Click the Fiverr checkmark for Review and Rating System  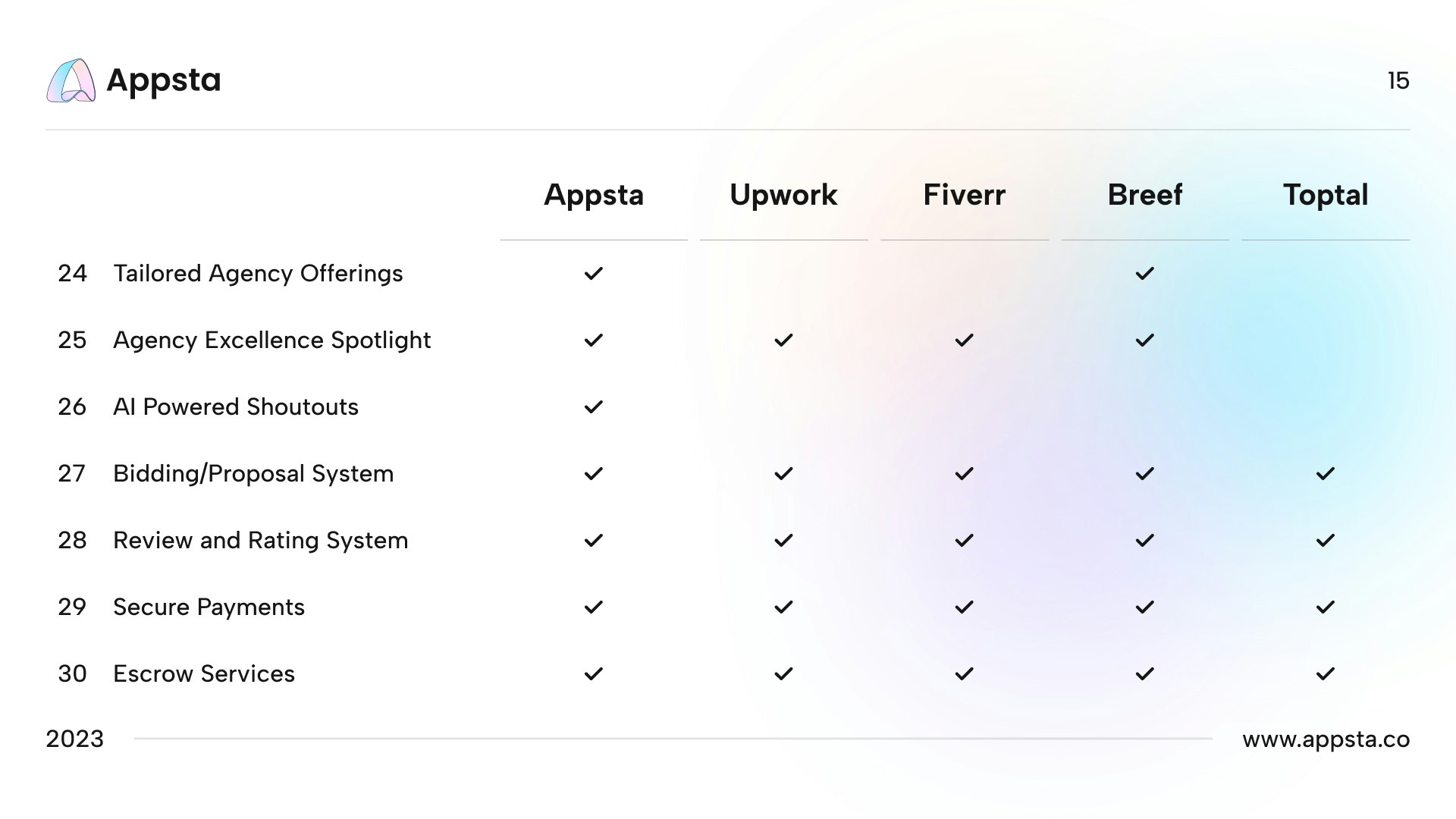tap(964, 540)
